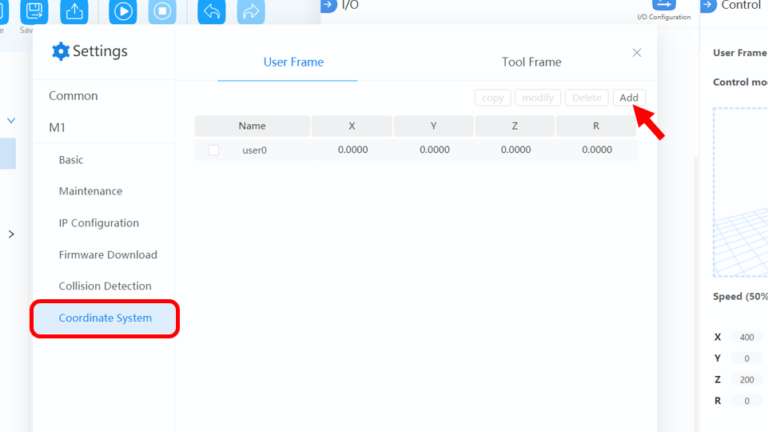Click the Save disk icon in toolbar
This screenshot has width=768, height=432.
[x=34, y=11]
